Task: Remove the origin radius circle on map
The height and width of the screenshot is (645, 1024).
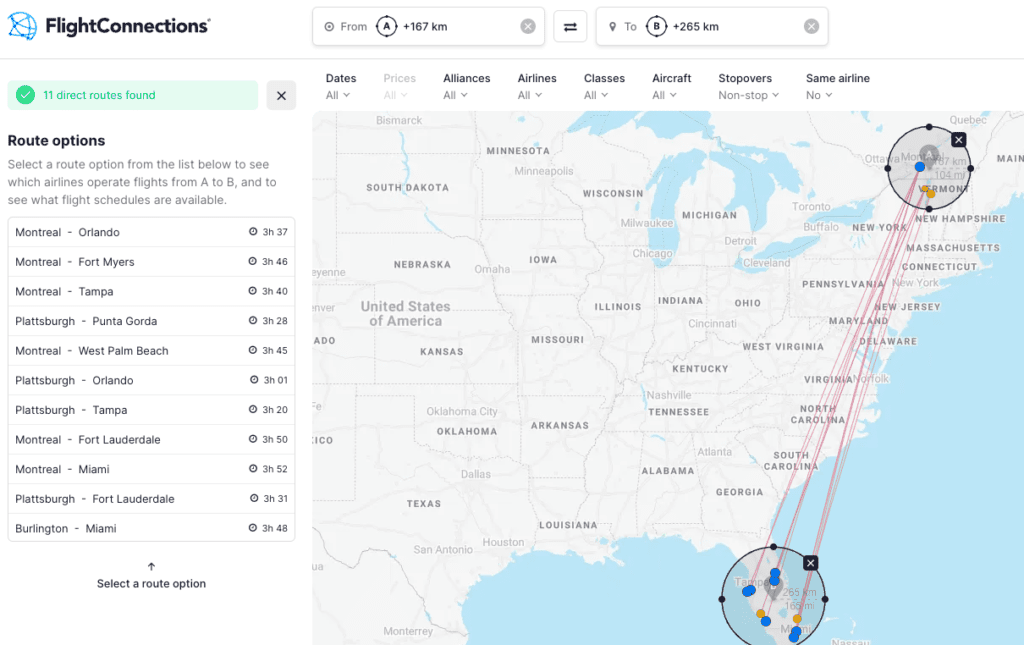Action: click(958, 140)
